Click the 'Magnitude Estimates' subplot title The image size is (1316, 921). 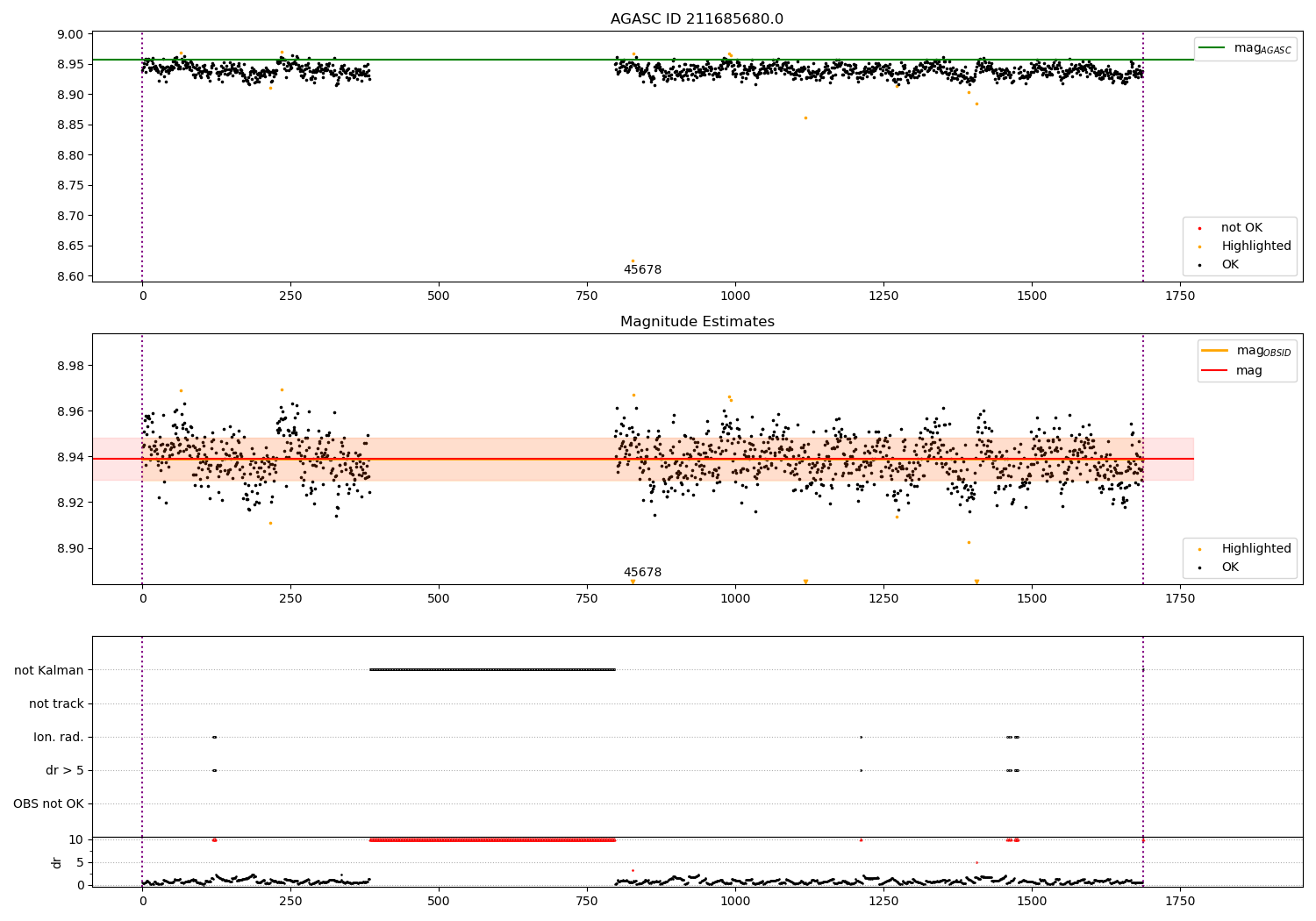[x=697, y=322]
